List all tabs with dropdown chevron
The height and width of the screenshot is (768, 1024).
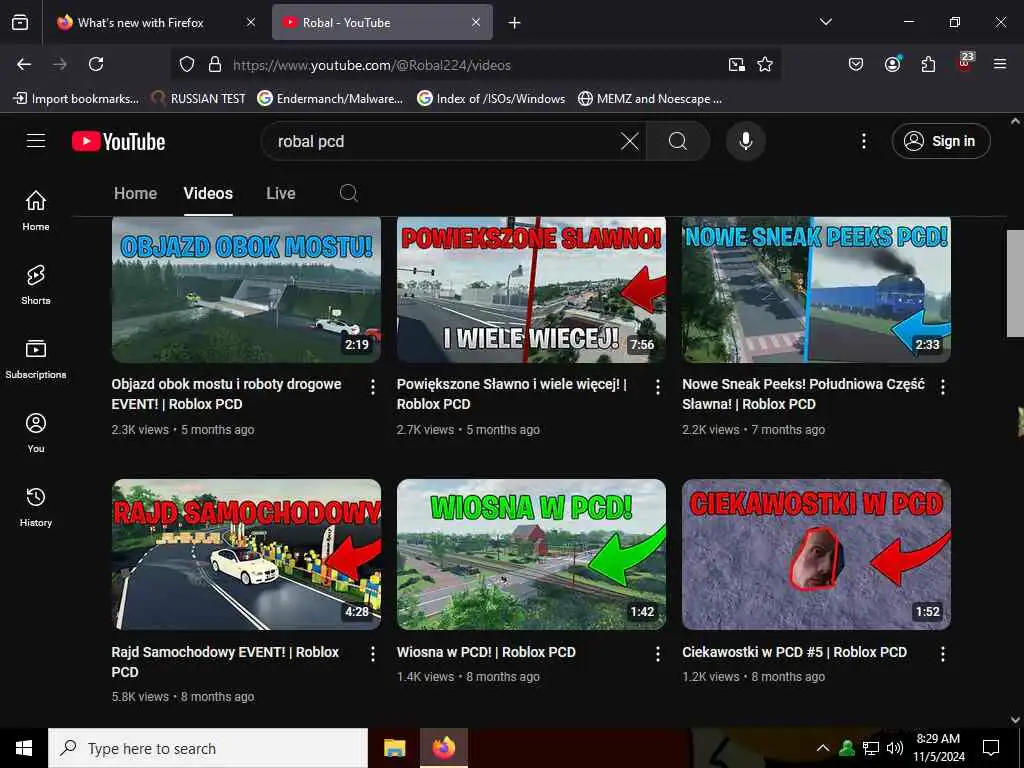(x=826, y=22)
